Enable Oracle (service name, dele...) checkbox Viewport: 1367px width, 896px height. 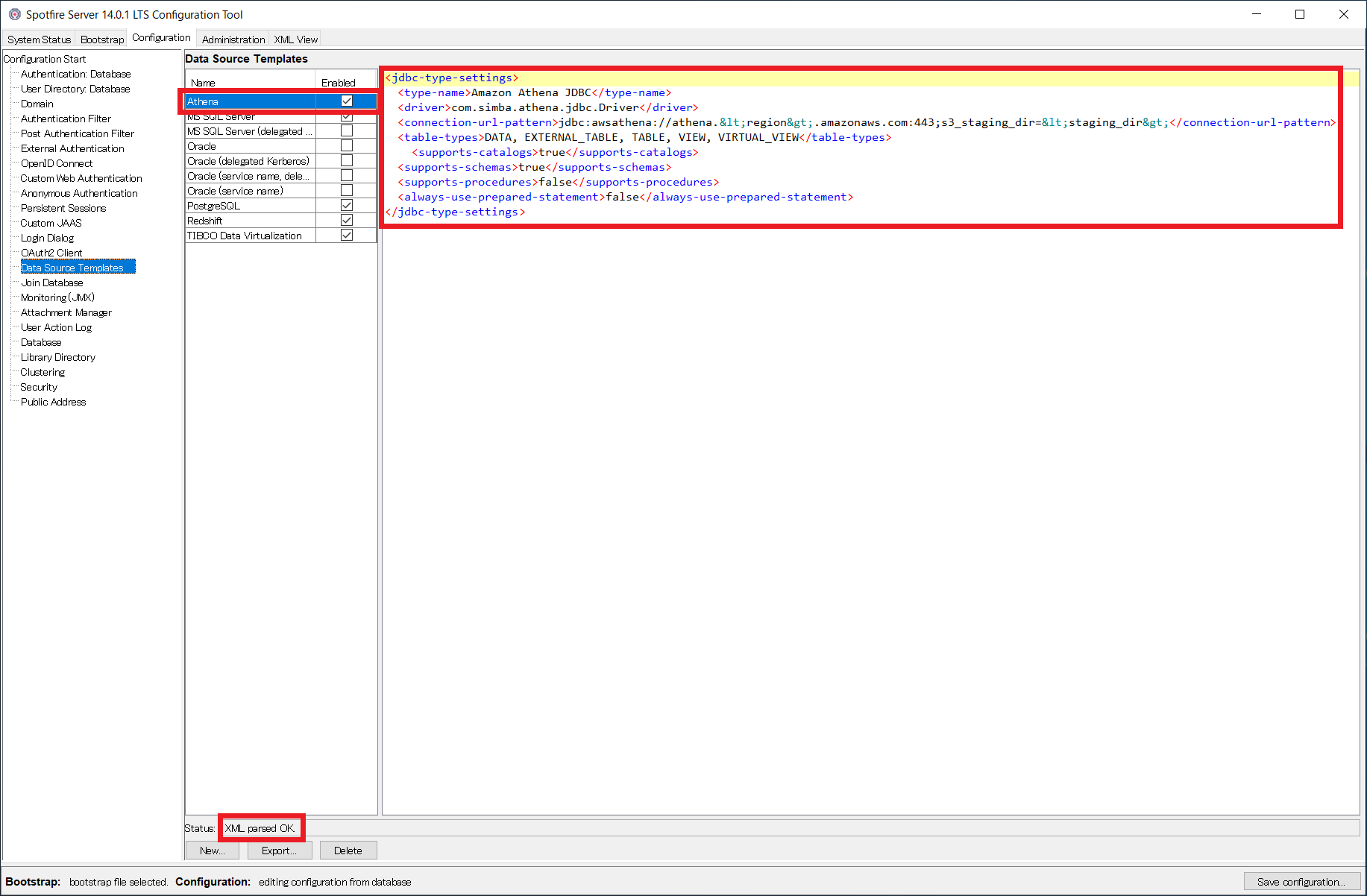point(347,175)
